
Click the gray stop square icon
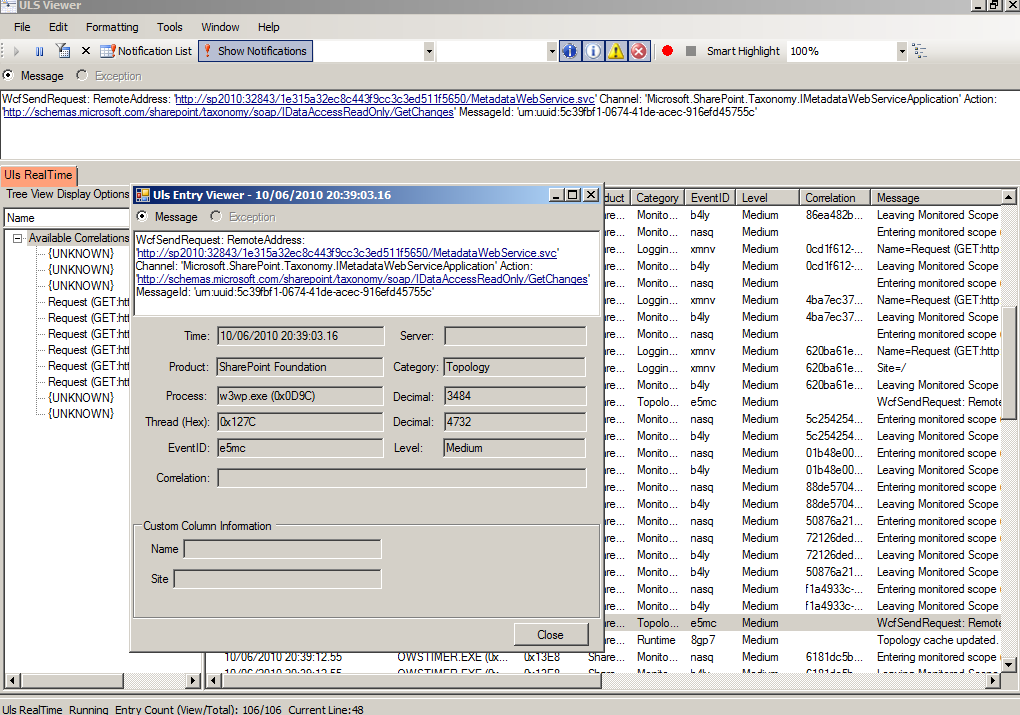coord(691,51)
